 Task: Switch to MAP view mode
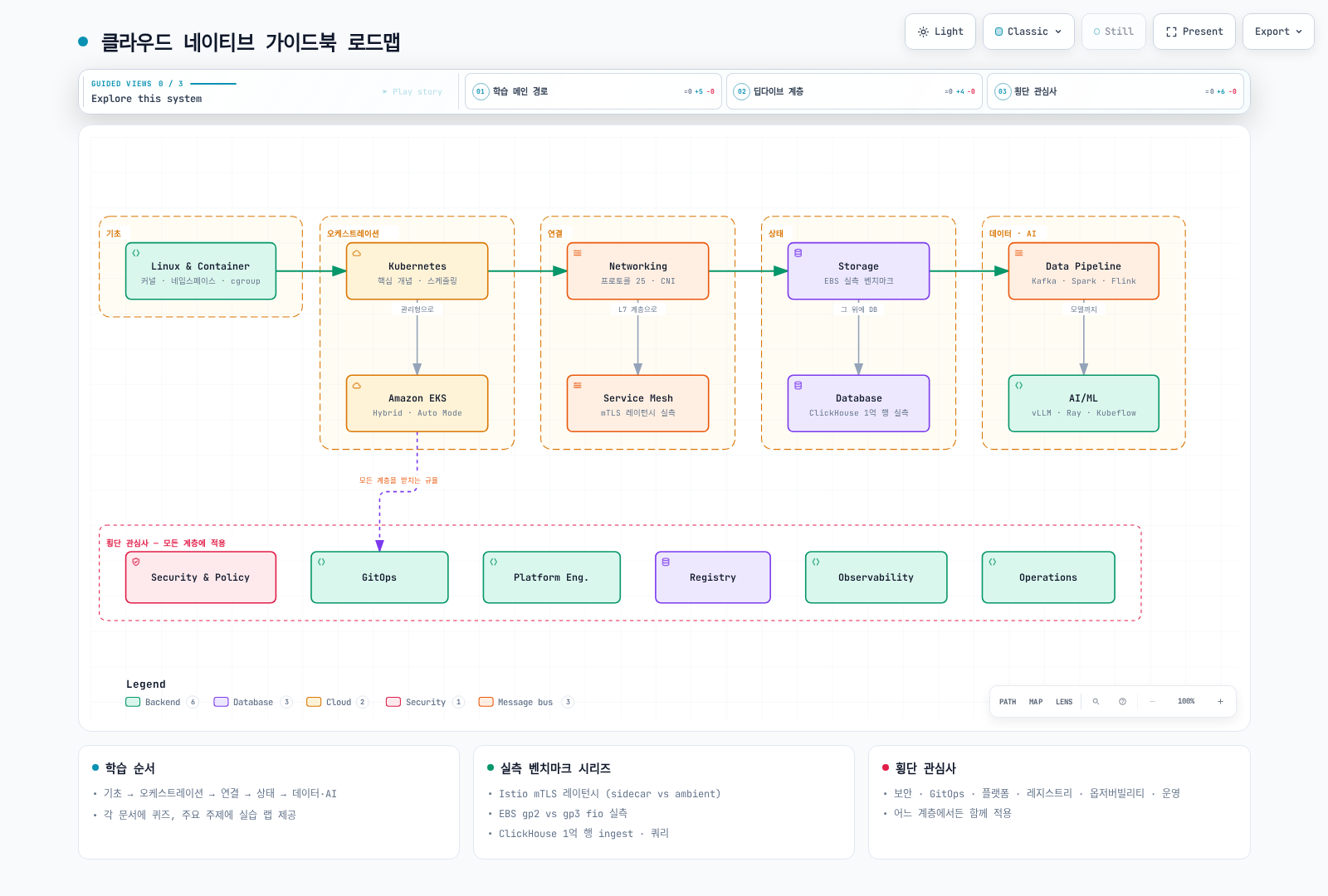[1036, 702]
